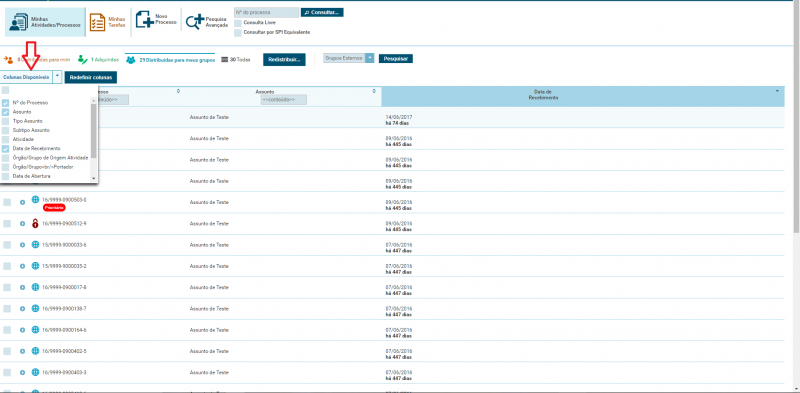Click globe icon of process 15/9999-9000033-6
This screenshot has height=393, width=800.
[x=35, y=244]
